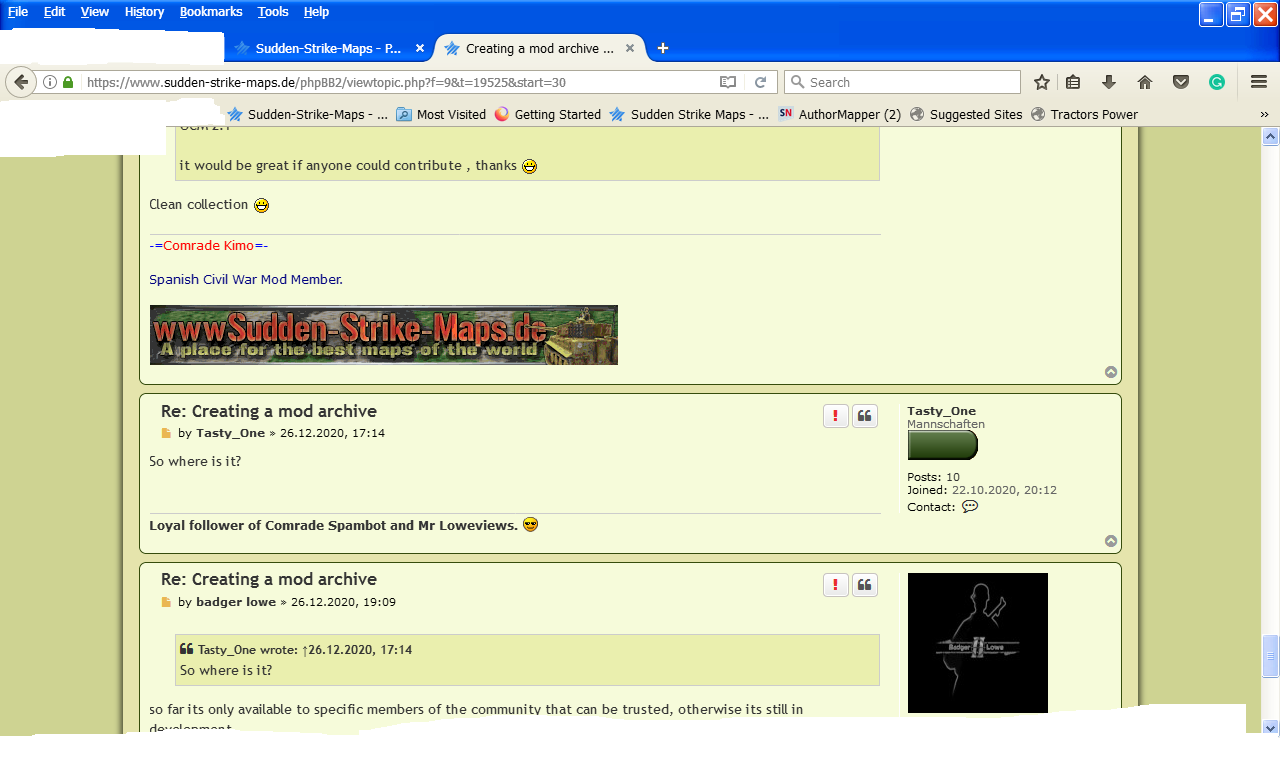Open the Pocket save icon
This screenshot has height=768, width=1280.
(x=1181, y=82)
